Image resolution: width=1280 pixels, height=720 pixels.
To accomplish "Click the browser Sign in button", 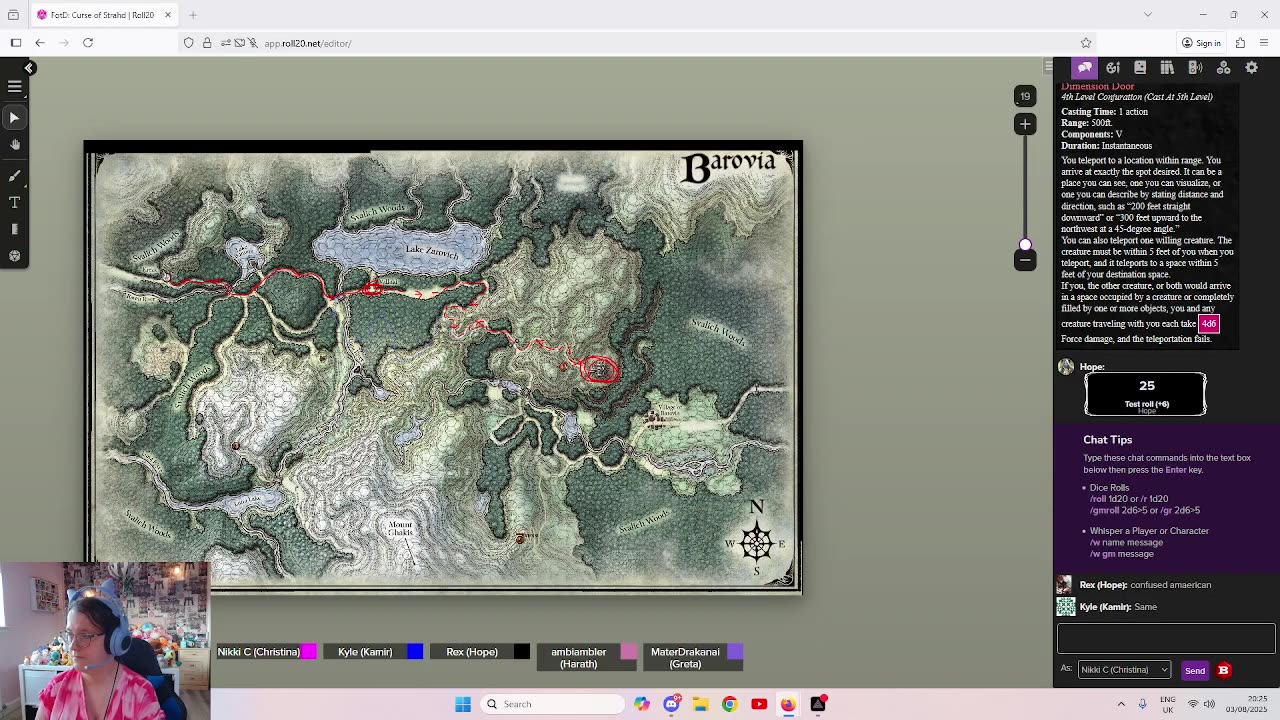I will tap(1201, 43).
